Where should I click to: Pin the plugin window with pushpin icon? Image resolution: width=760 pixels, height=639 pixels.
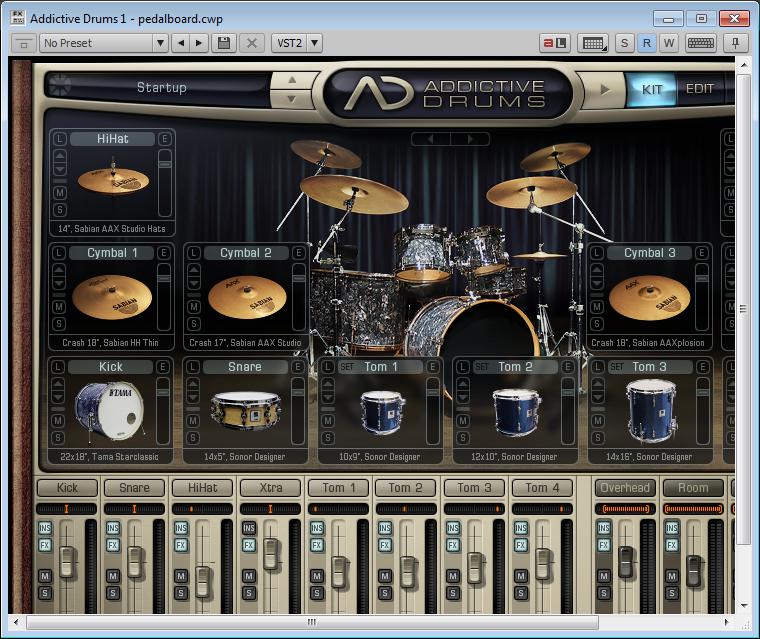[735, 43]
